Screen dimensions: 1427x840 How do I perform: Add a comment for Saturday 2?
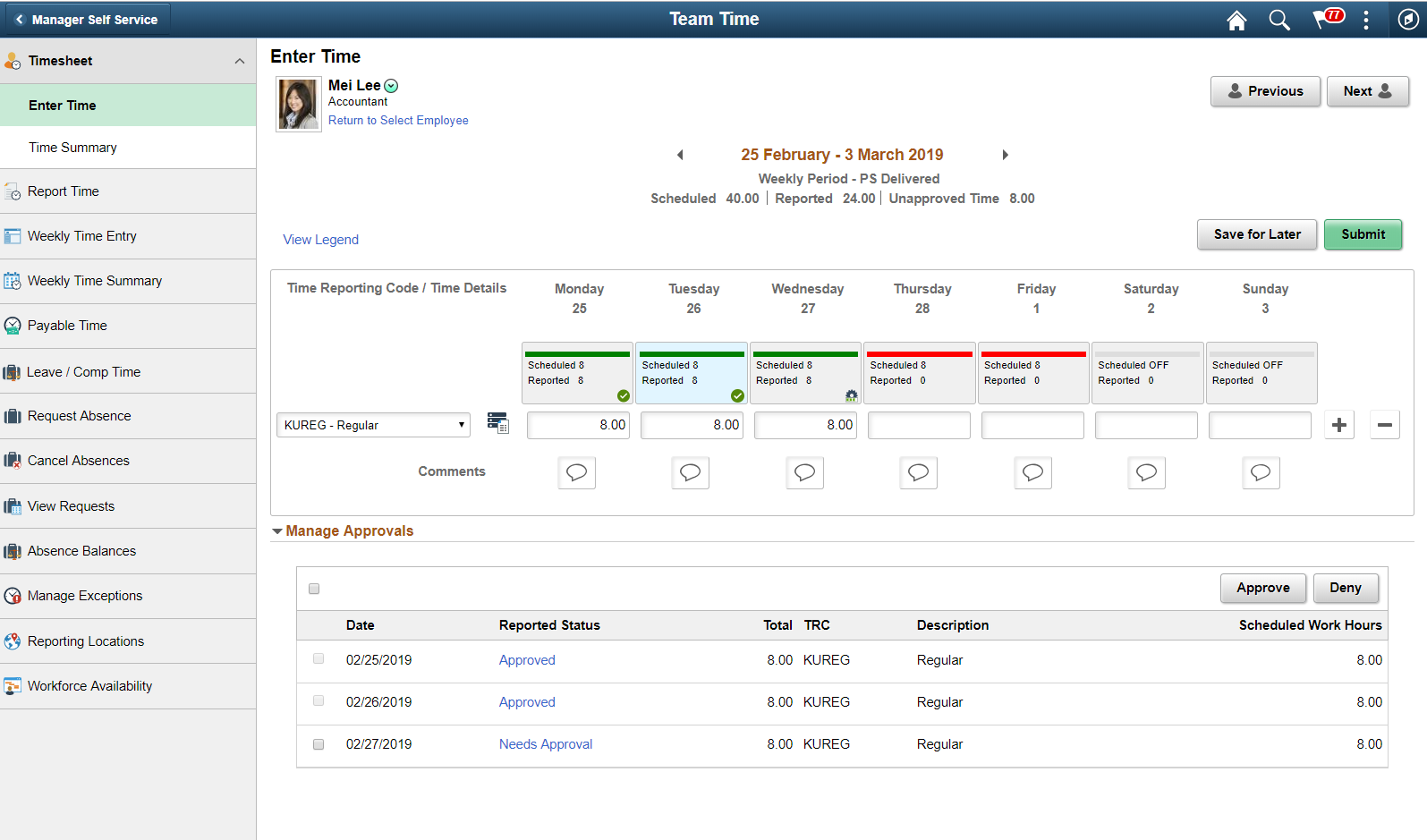(1147, 472)
